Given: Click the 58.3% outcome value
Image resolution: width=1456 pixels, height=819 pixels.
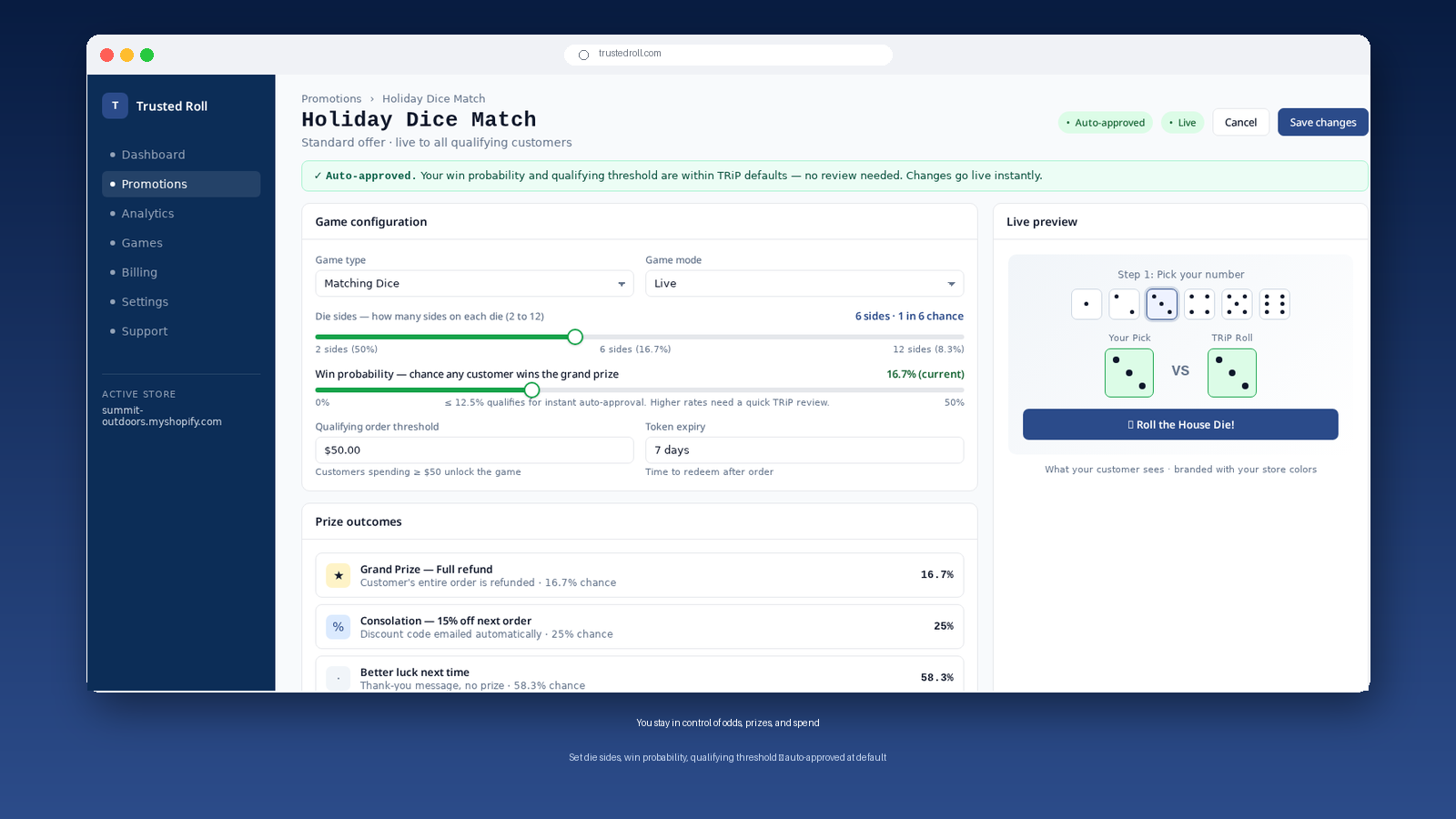Looking at the screenshot, I should 937,678.
